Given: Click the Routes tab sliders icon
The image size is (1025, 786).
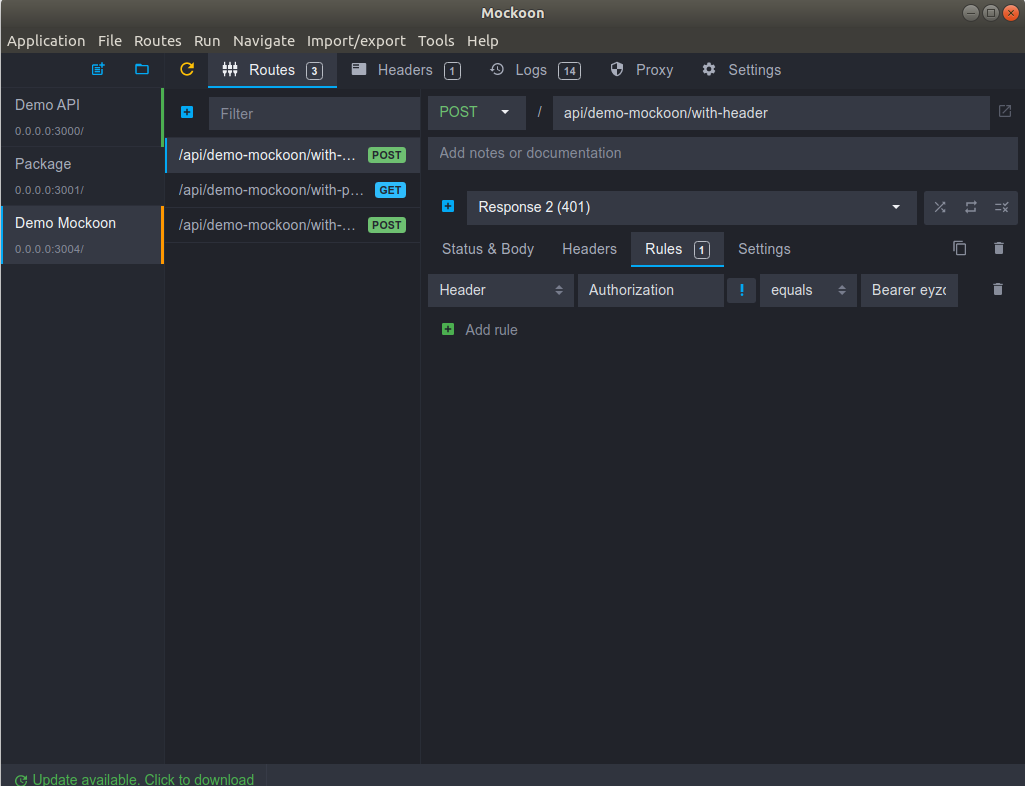Looking at the screenshot, I should tap(229, 69).
